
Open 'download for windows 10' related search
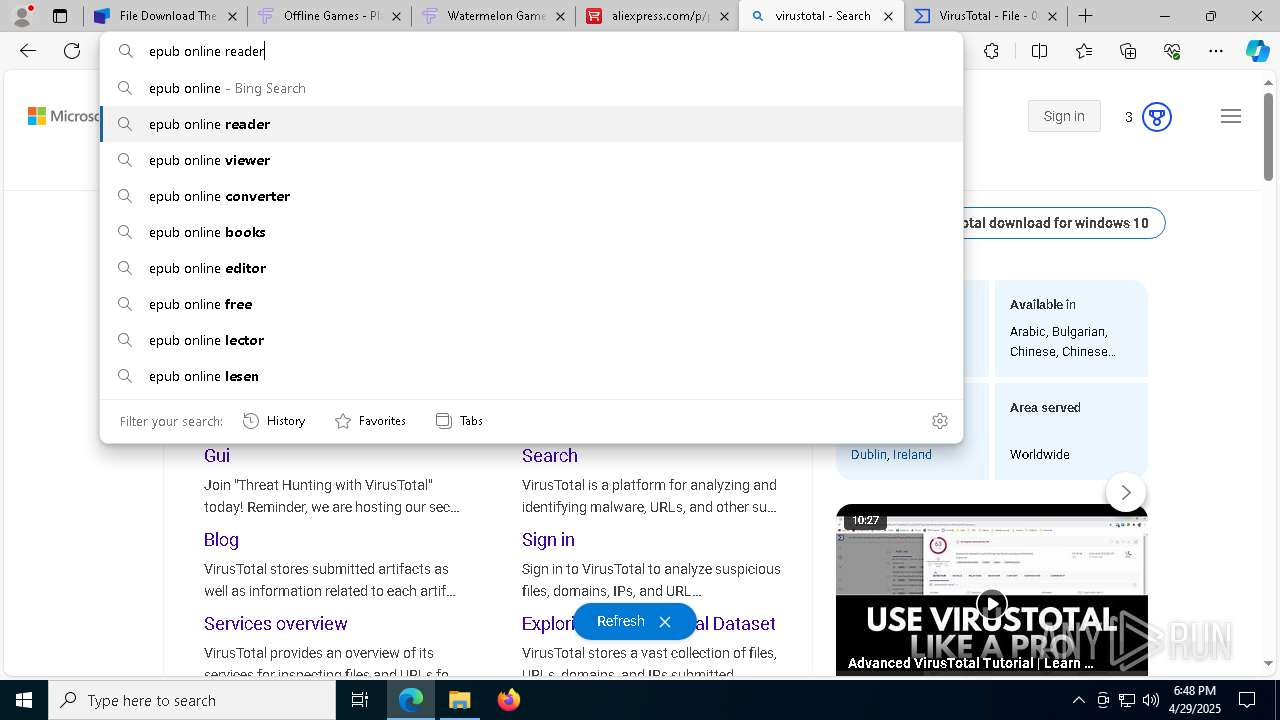tap(1056, 223)
